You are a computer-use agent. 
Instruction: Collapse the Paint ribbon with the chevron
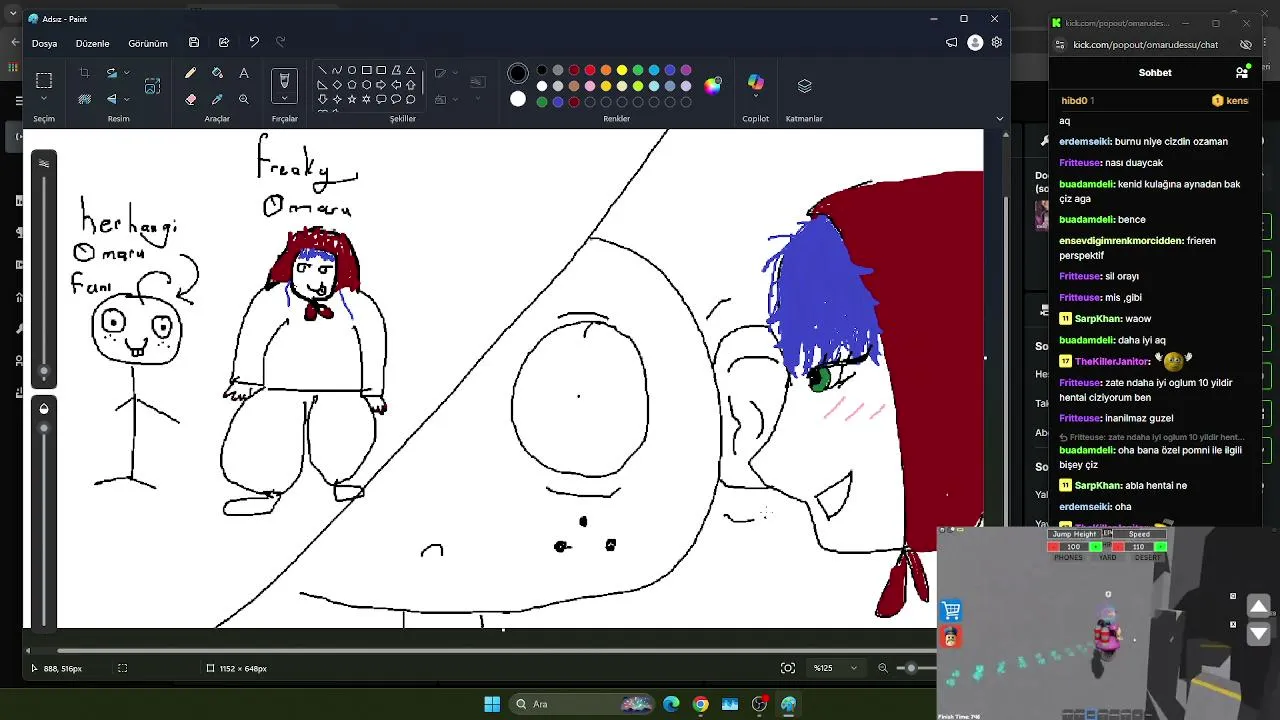tap(1000, 119)
